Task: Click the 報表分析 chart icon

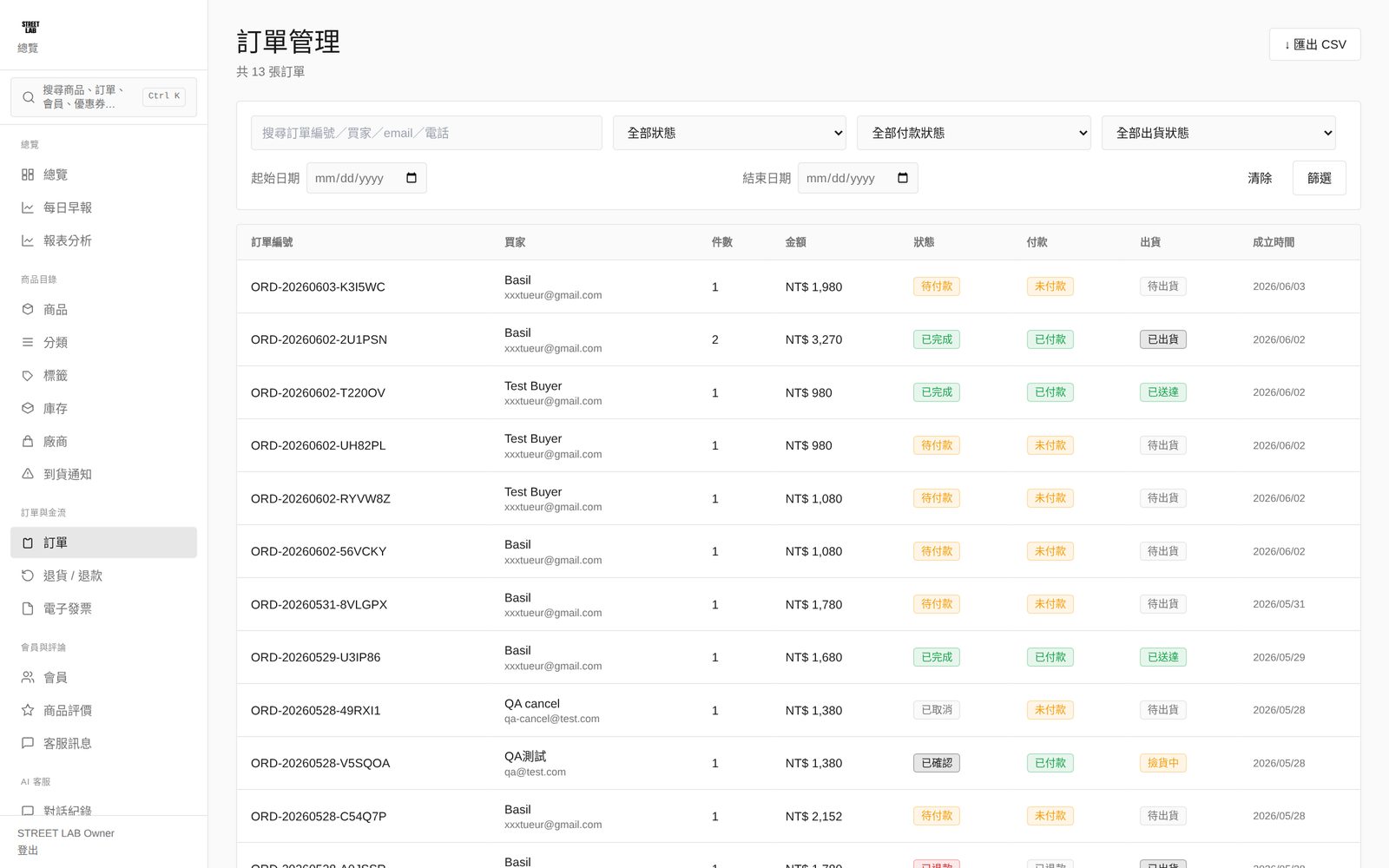Action: pos(28,240)
